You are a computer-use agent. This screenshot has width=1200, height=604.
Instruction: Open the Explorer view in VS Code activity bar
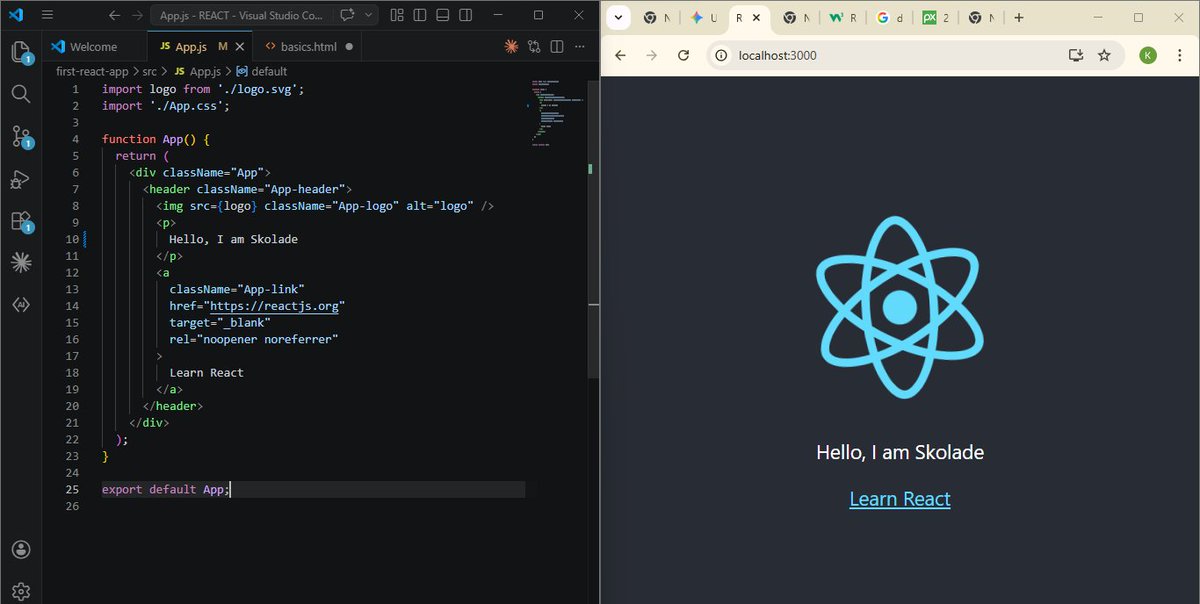pos(21,52)
